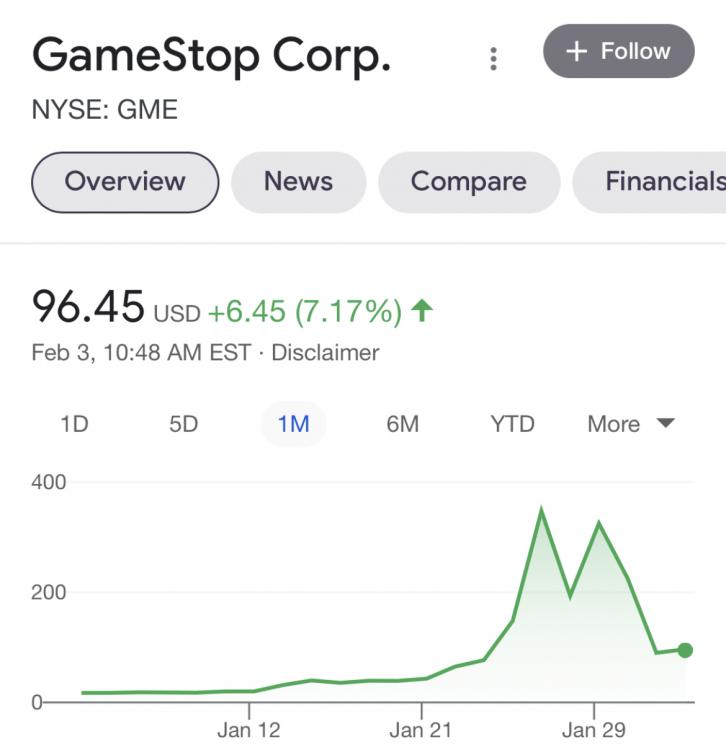This screenshot has width=726, height=750.
Task: Open the Disclaimer link
Action: (x=325, y=353)
